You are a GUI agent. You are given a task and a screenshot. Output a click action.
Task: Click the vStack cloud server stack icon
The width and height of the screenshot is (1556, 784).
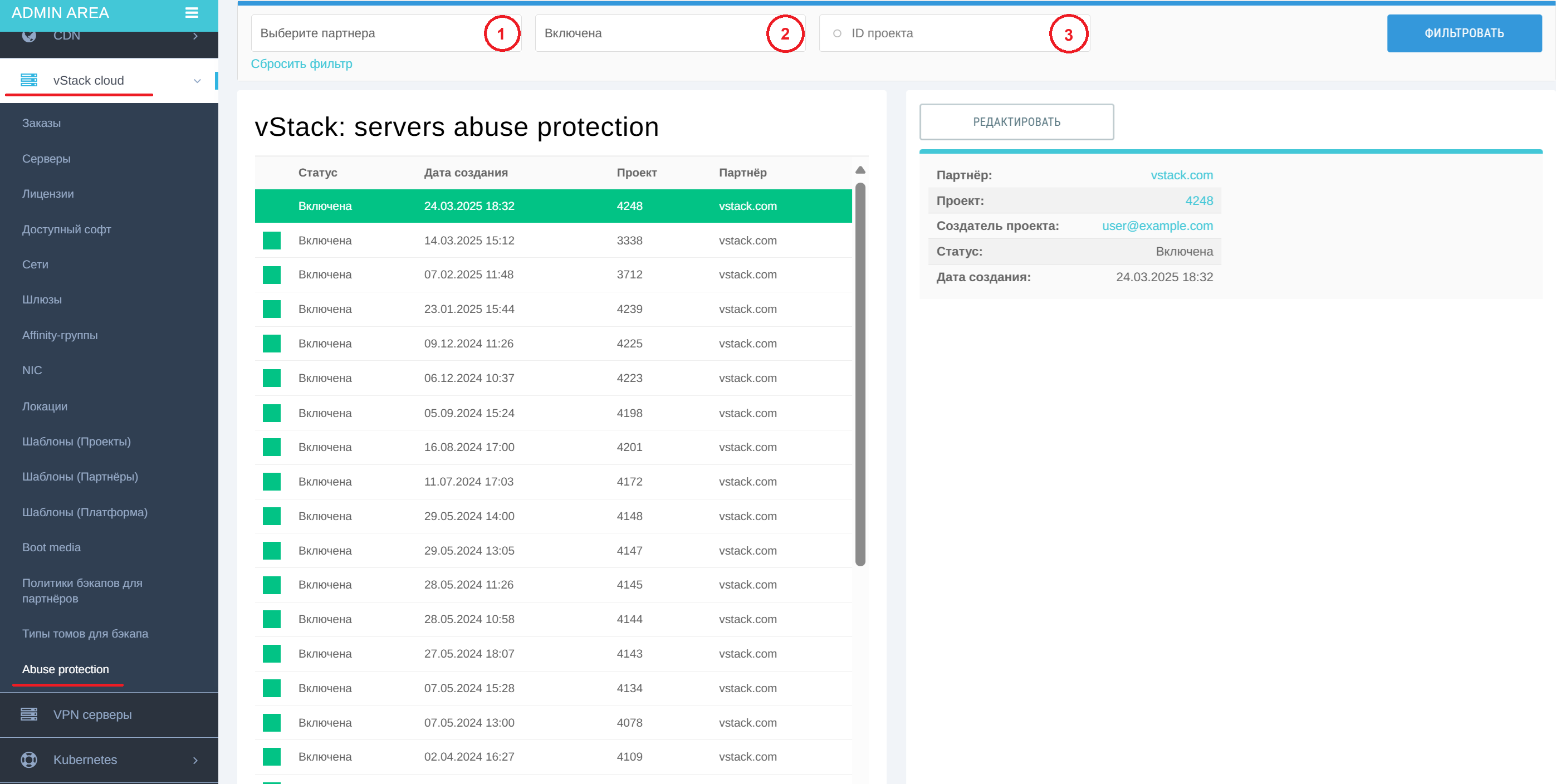(x=28, y=80)
